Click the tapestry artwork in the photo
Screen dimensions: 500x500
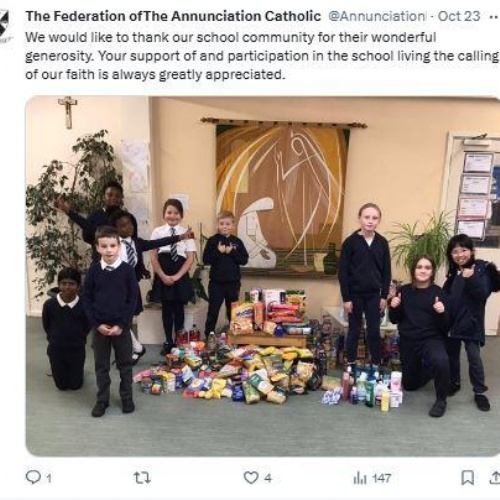tap(282, 198)
